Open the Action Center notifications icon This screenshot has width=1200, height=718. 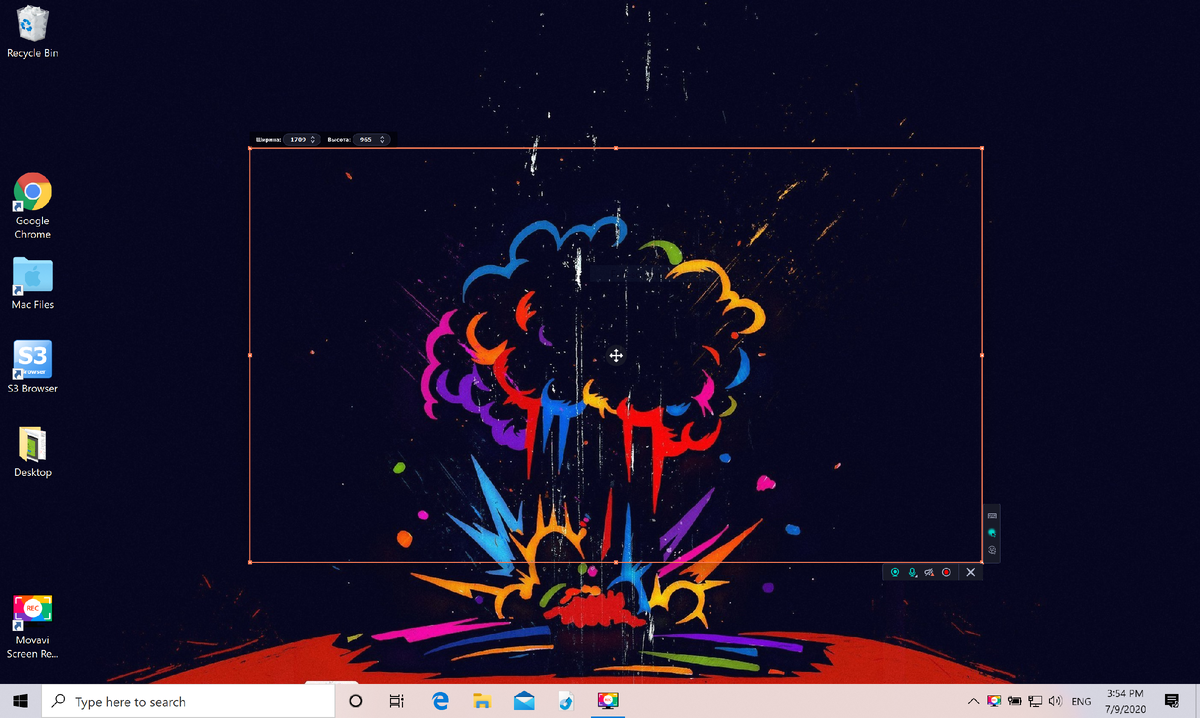click(1172, 702)
